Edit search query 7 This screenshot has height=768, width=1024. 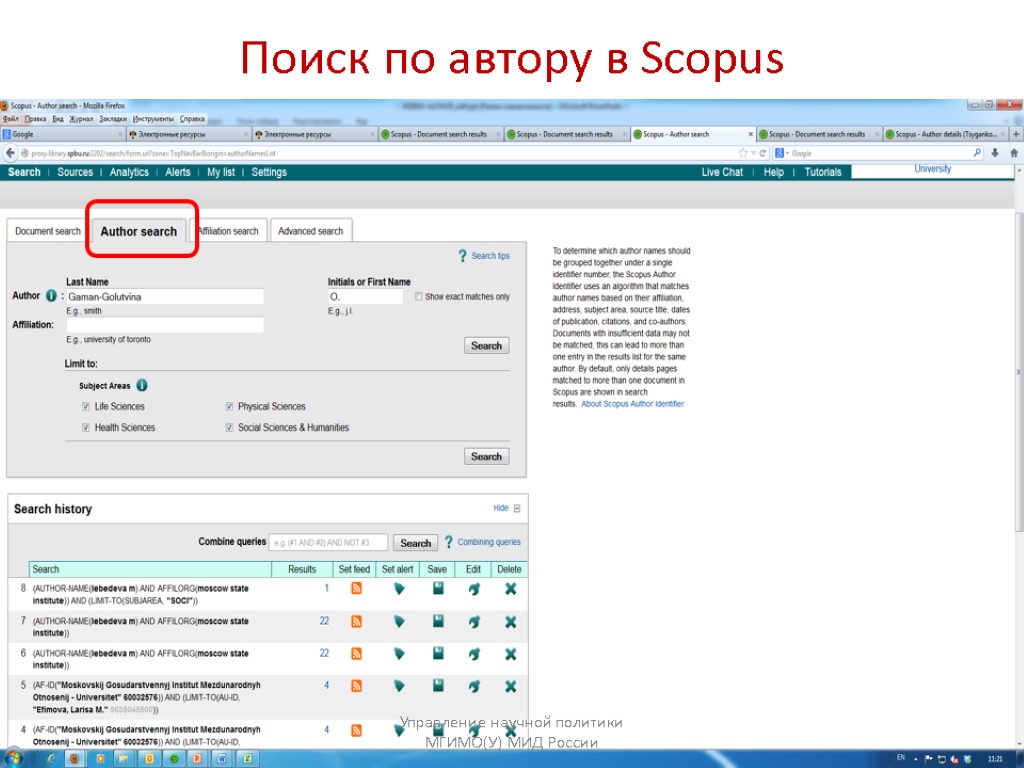[x=474, y=622]
